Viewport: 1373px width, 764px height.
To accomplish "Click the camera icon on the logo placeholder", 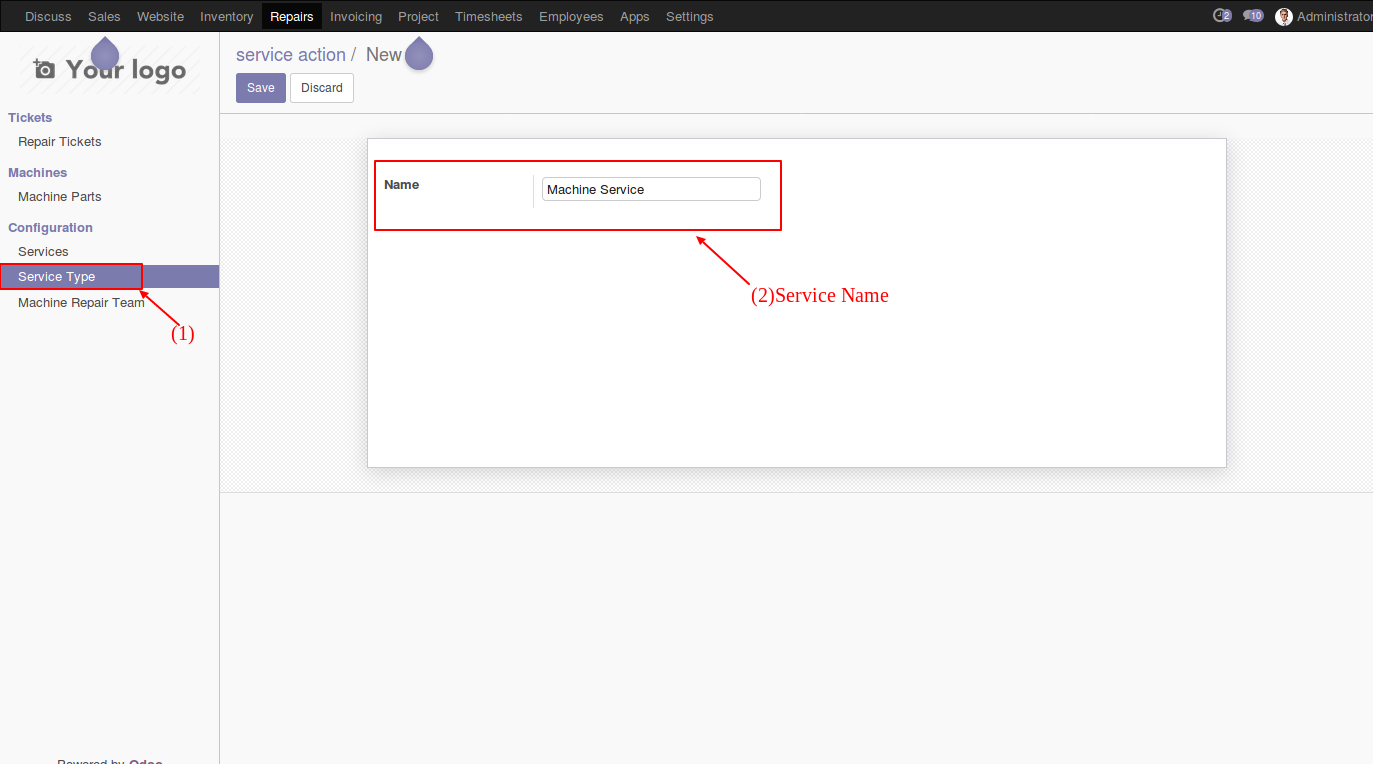I will coord(44,69).
